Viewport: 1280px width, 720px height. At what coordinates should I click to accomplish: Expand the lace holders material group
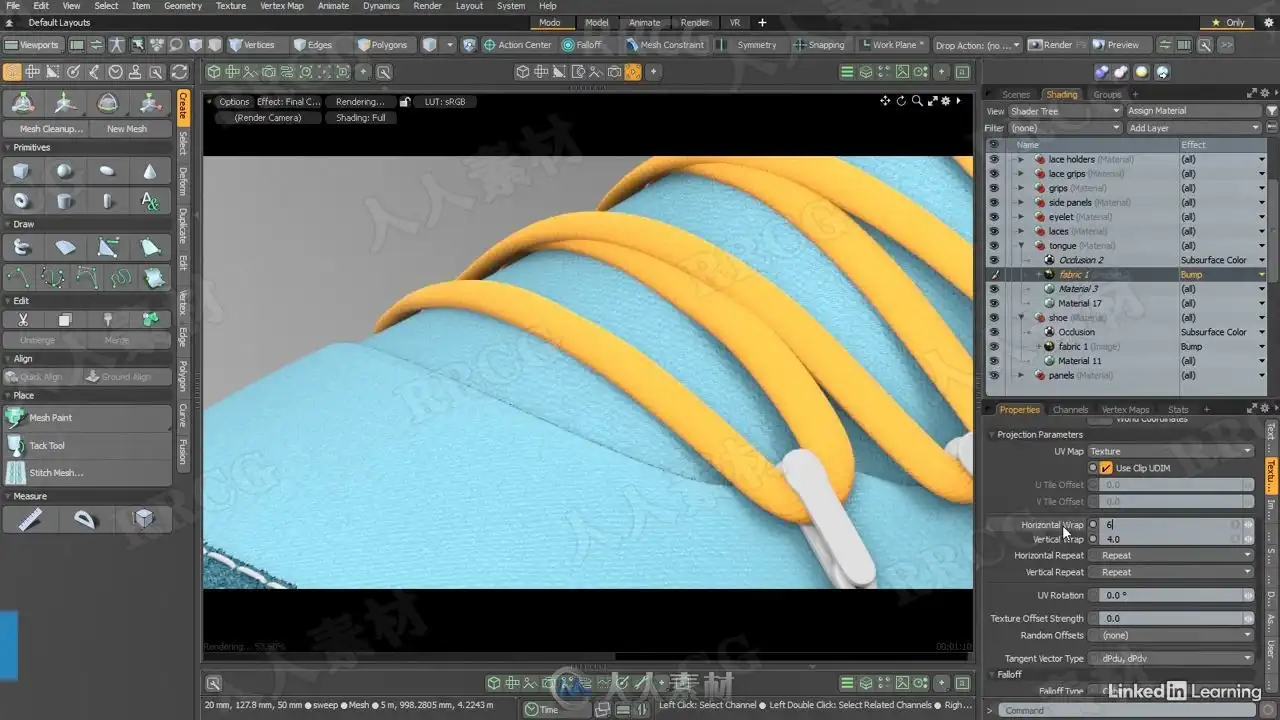[1021, 159]
